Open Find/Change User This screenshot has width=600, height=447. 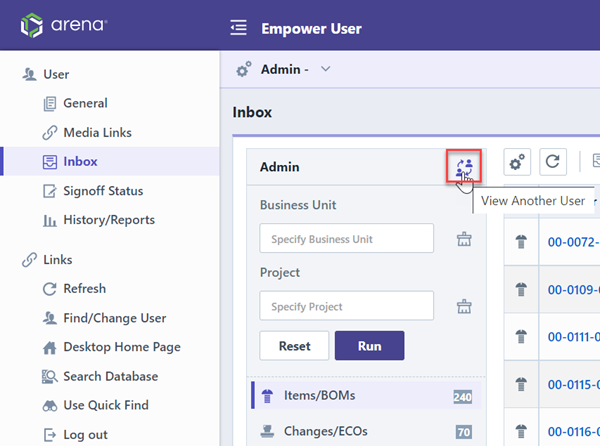click(114, 318)
